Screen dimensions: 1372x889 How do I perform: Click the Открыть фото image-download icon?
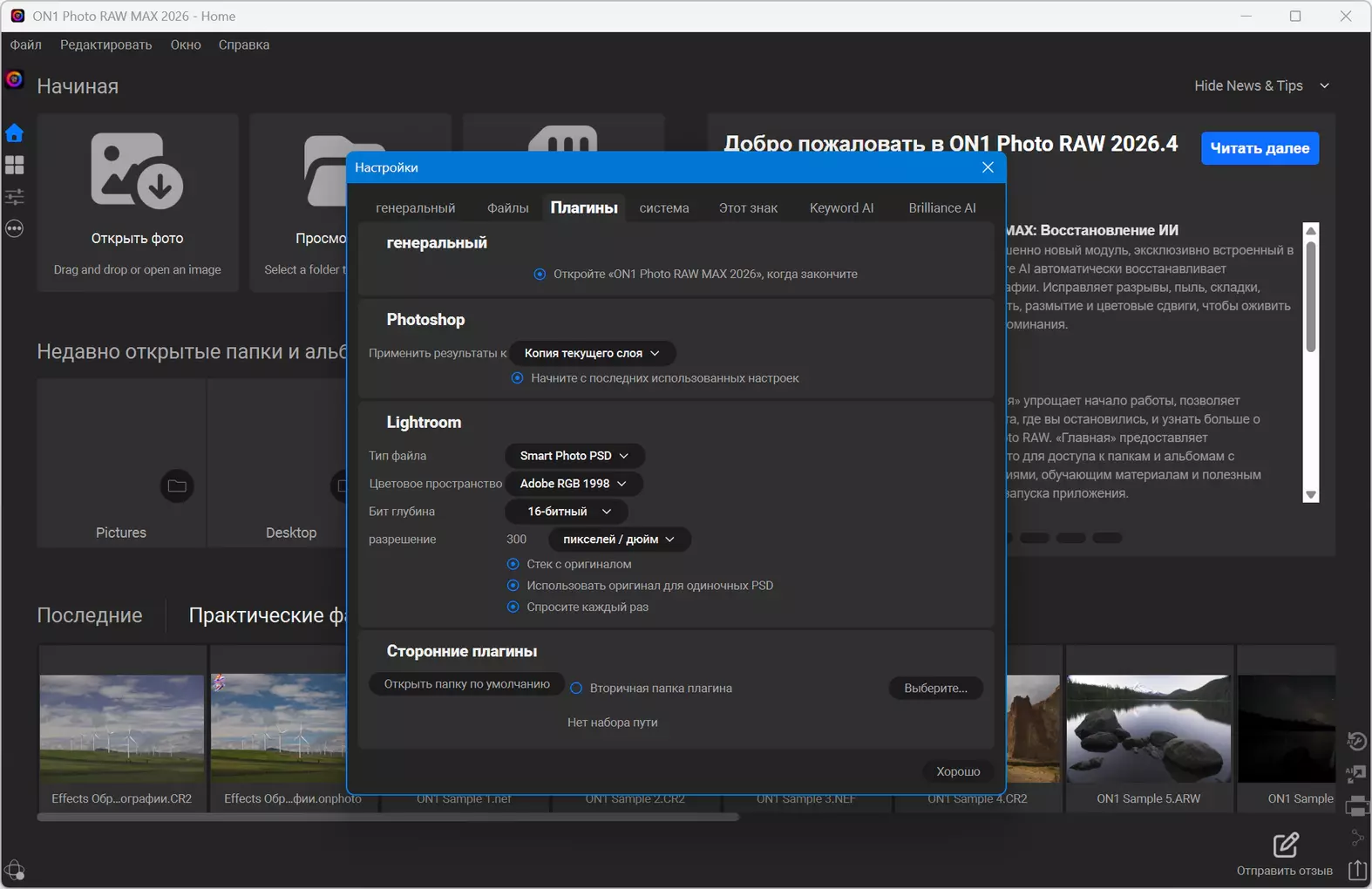pos(137,171)
